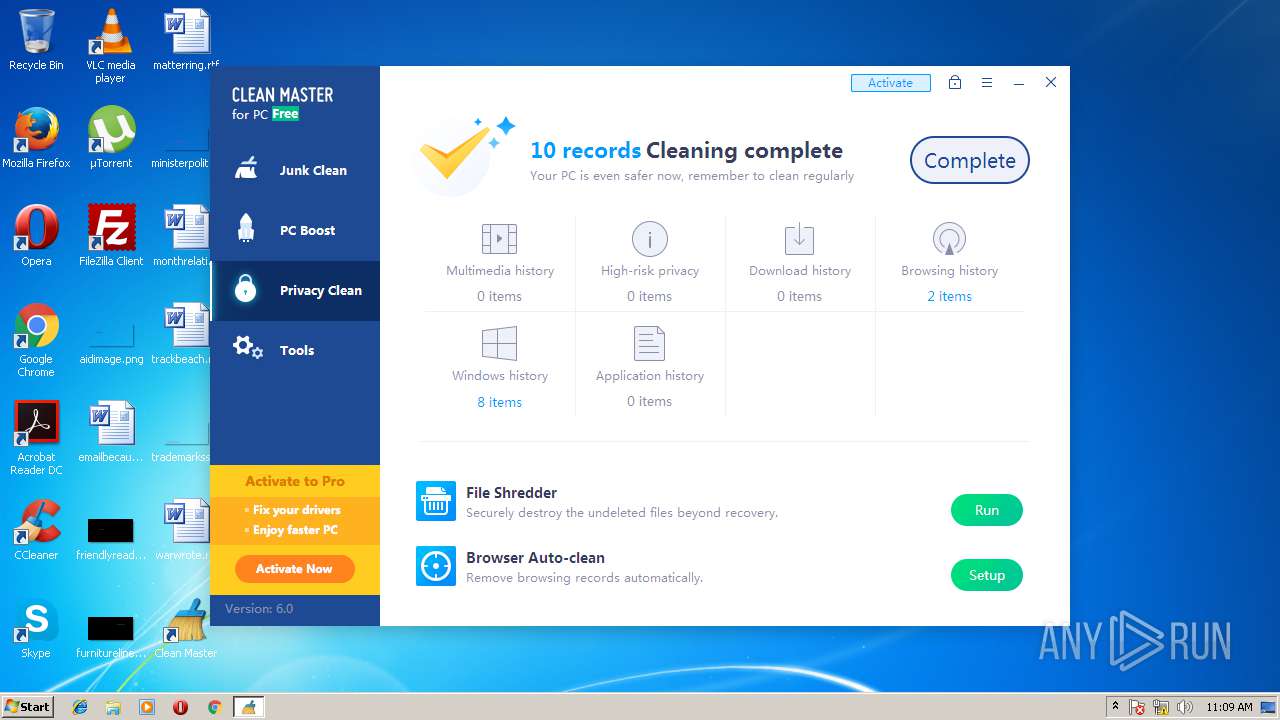Select the Clean Master desktop shortcut
Viewport: 1280px width, 720px height.
point(186,628)
